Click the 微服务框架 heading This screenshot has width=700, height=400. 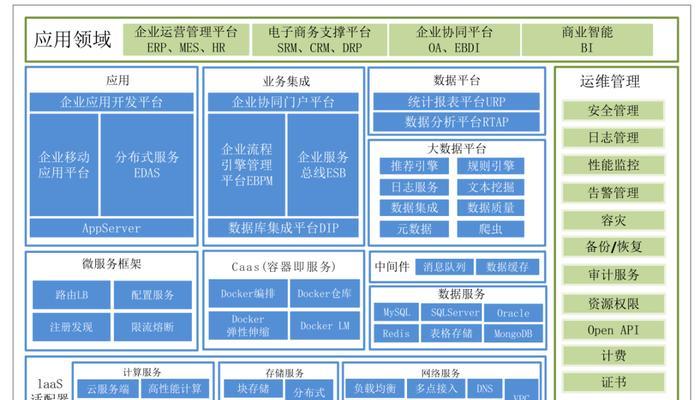click(x=112, y=264)
